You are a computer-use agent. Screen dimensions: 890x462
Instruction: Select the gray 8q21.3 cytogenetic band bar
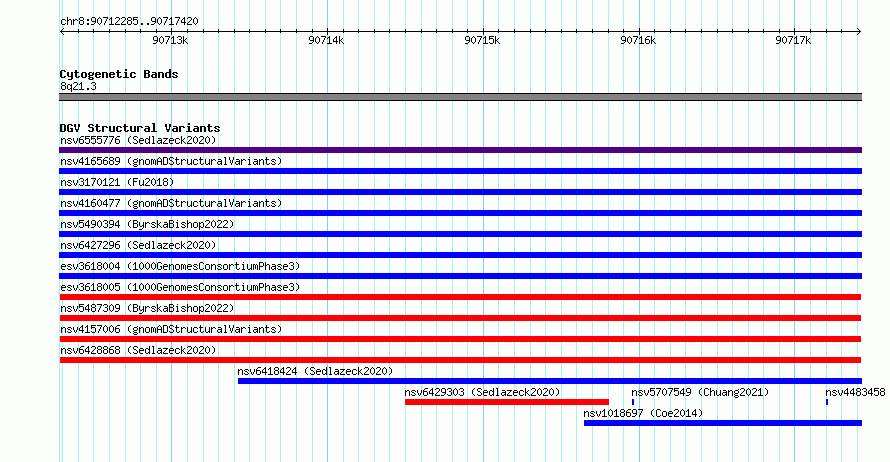coord(460,97)
